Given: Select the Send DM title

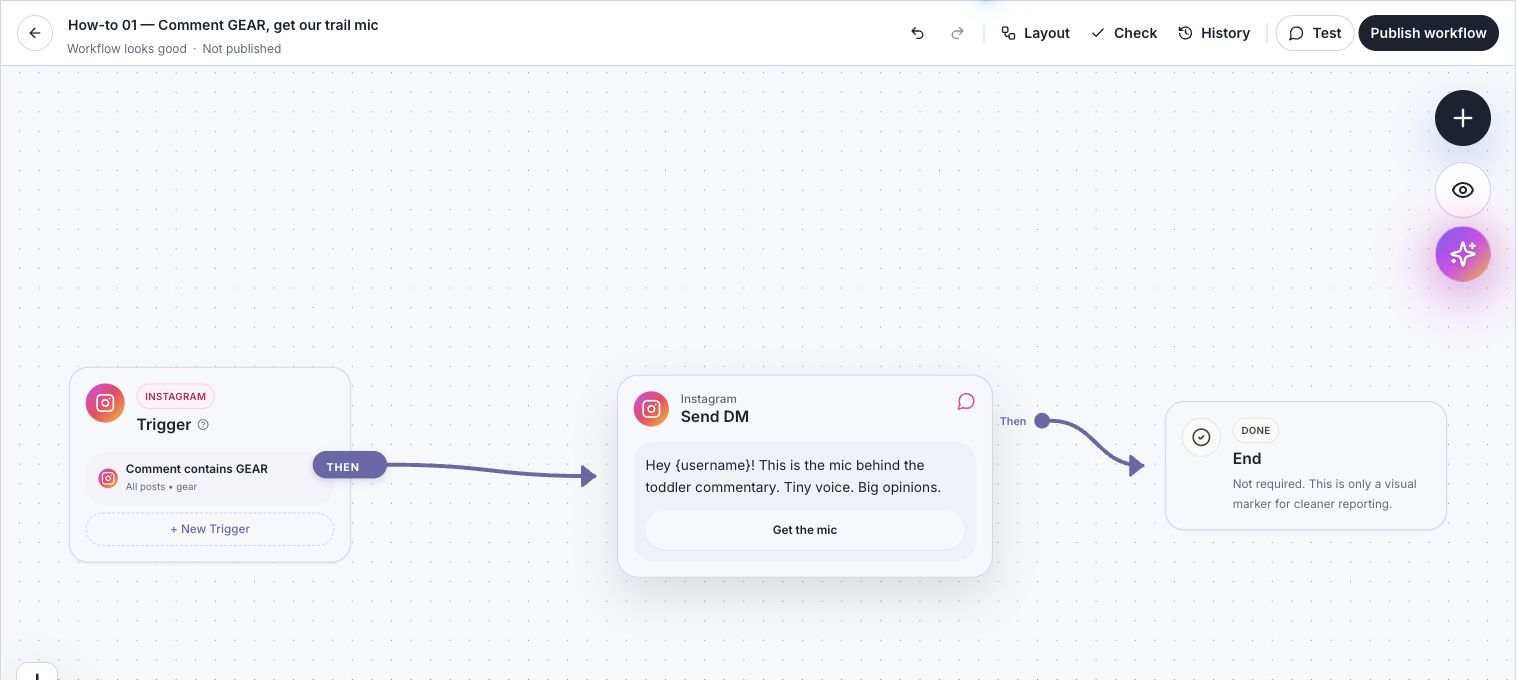Looking at the screenshot, I should 715,417.
